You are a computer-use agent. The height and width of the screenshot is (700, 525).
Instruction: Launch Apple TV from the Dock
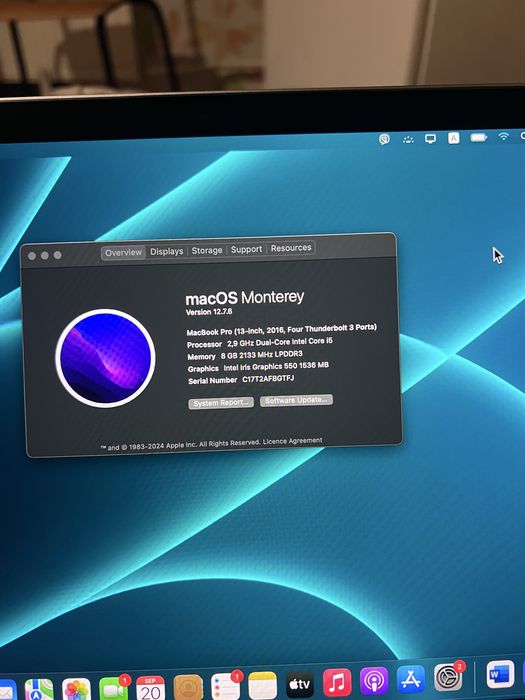point(300,684)
